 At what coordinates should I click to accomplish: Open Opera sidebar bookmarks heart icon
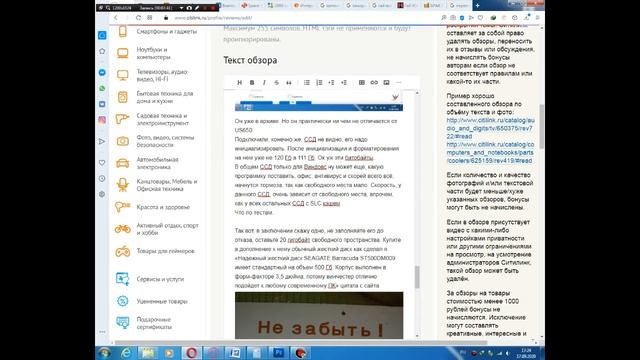[102, 162]
